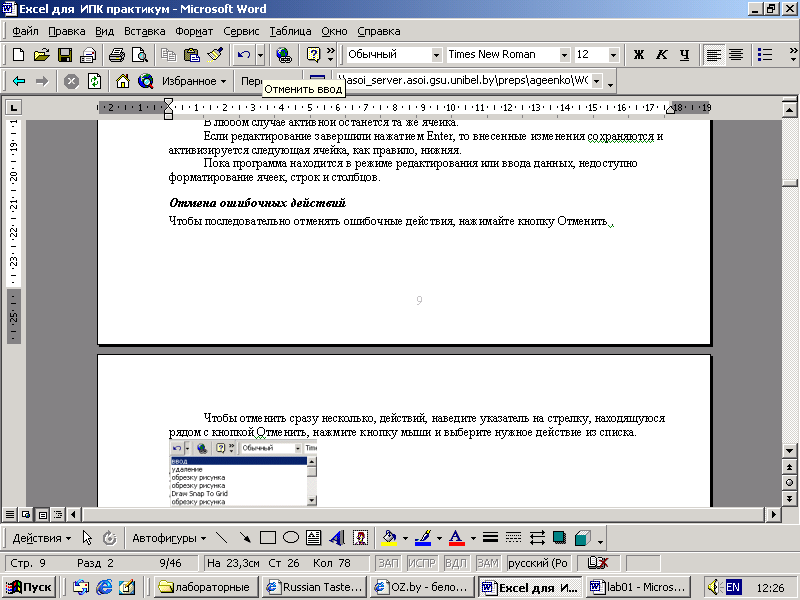Screen dimensions: 800x600
Task: Toggle italic formatting (К)
Action: point(662,55)
